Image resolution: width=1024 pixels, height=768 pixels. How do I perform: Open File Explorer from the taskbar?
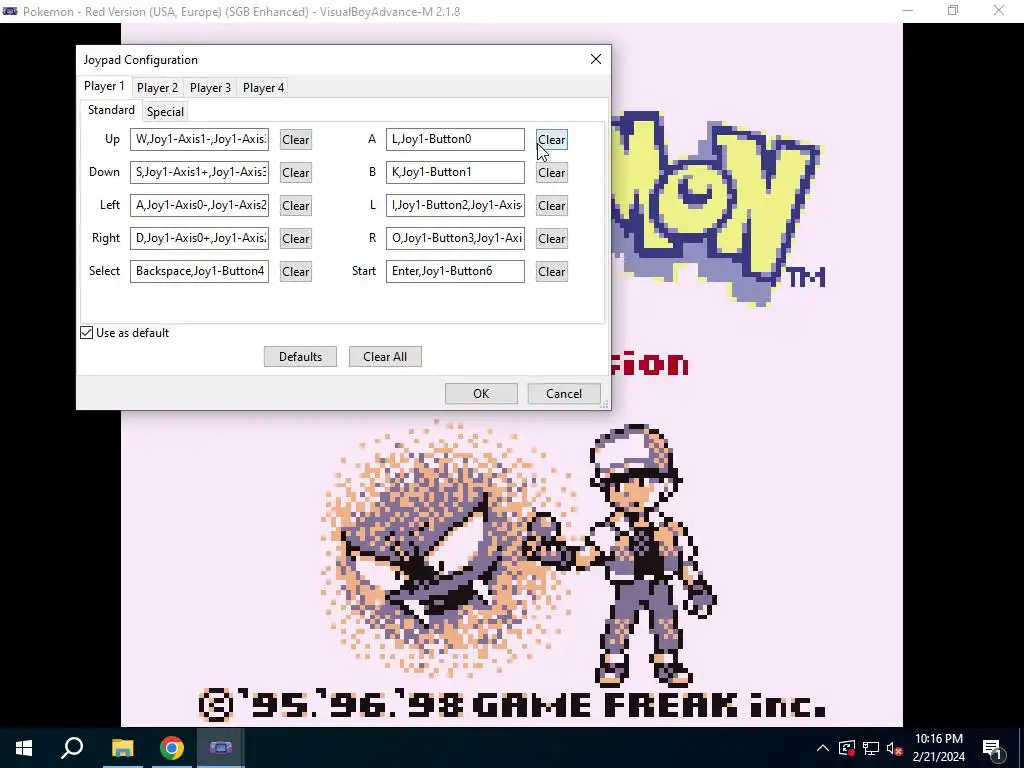click(x=122, y=748)
